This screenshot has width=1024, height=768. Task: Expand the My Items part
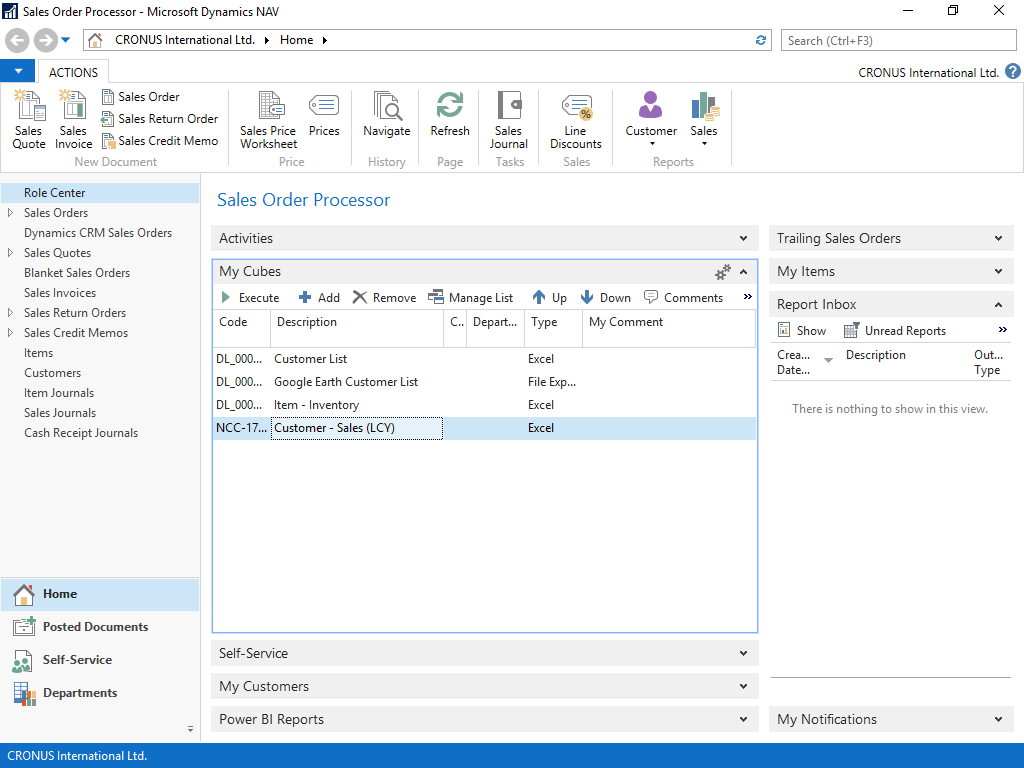pyautogui.click(x=999, y=272)
